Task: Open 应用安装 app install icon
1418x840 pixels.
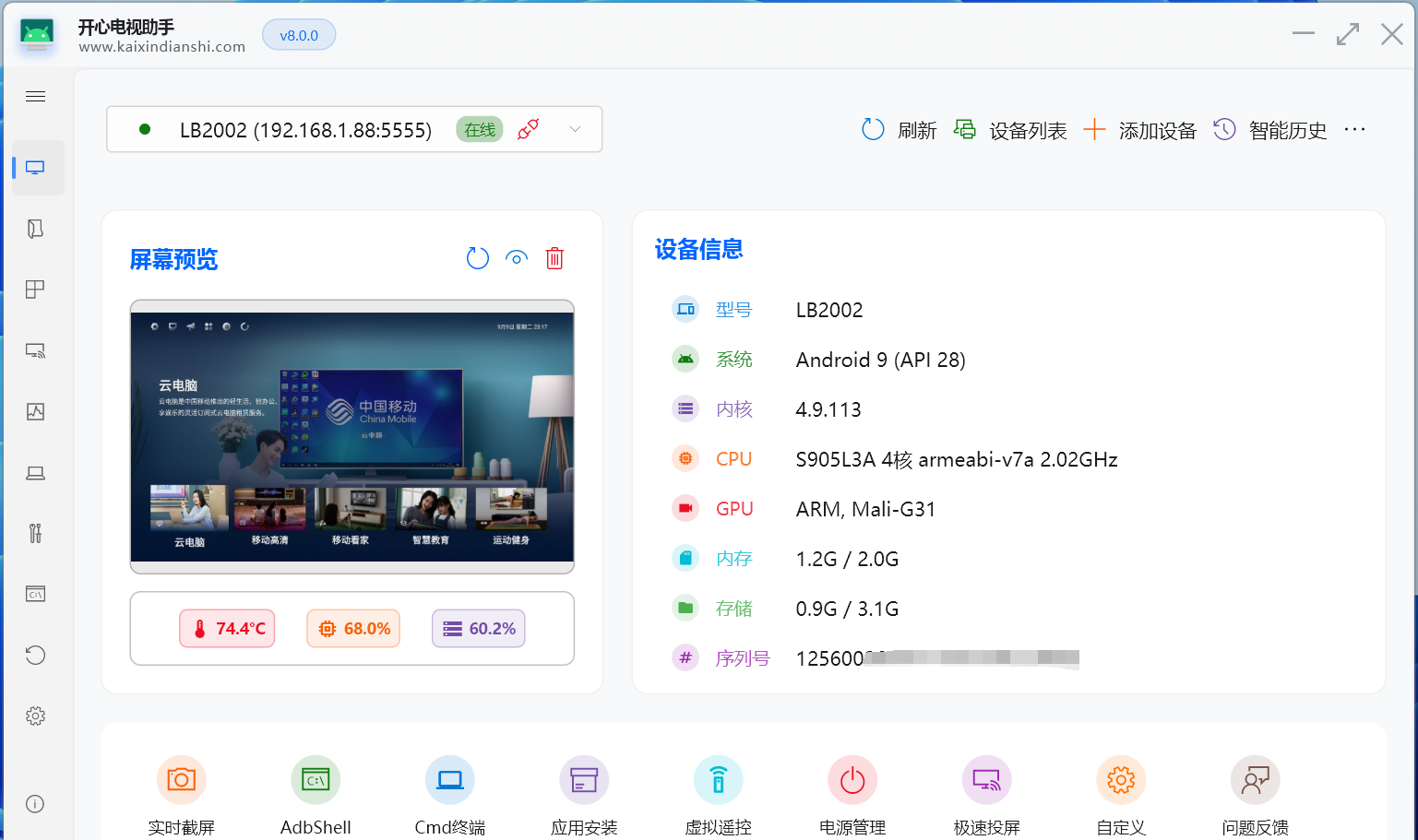Action: coord(584,780)
